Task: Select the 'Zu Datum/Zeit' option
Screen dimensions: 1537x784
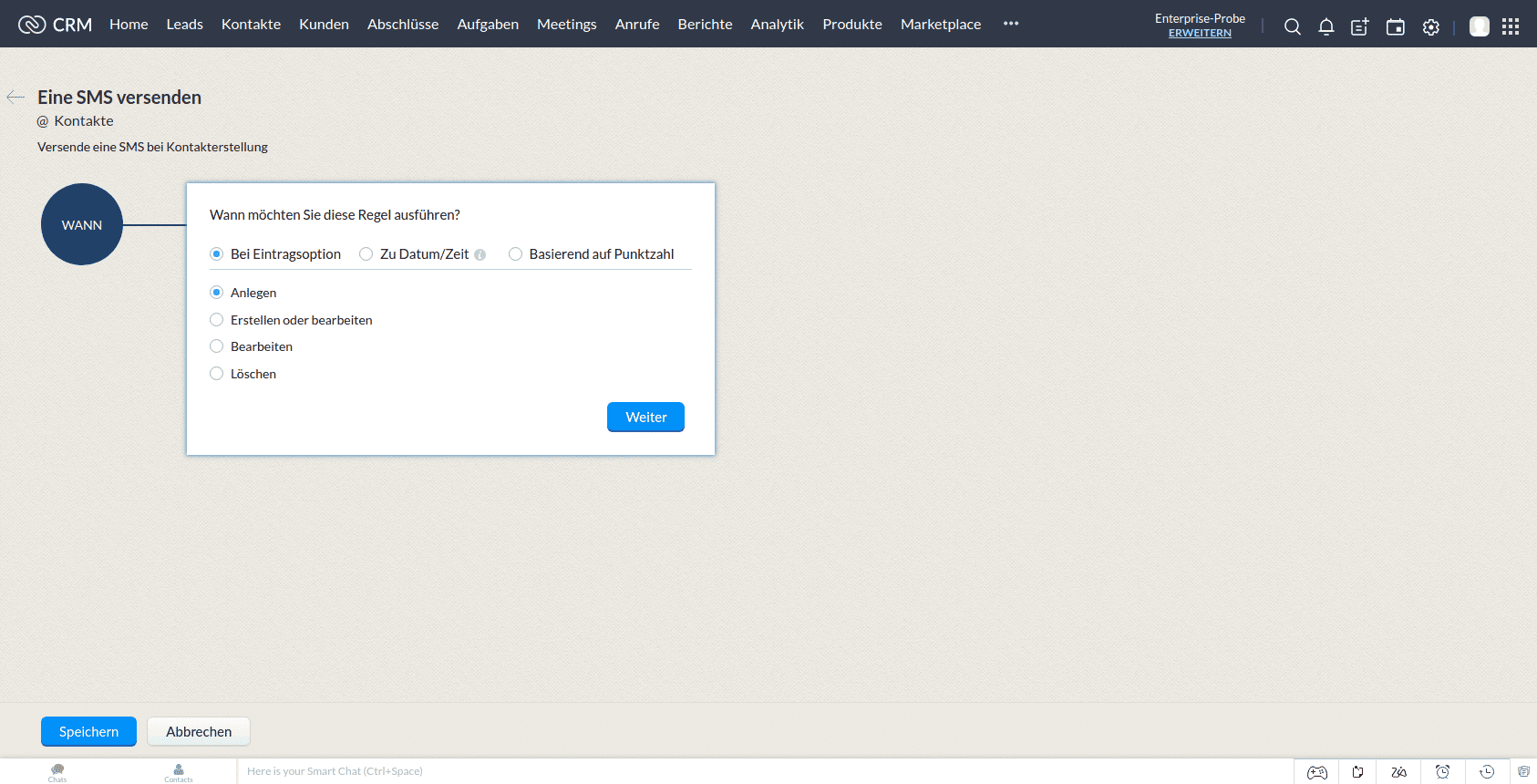Action: tap(366, 254)
